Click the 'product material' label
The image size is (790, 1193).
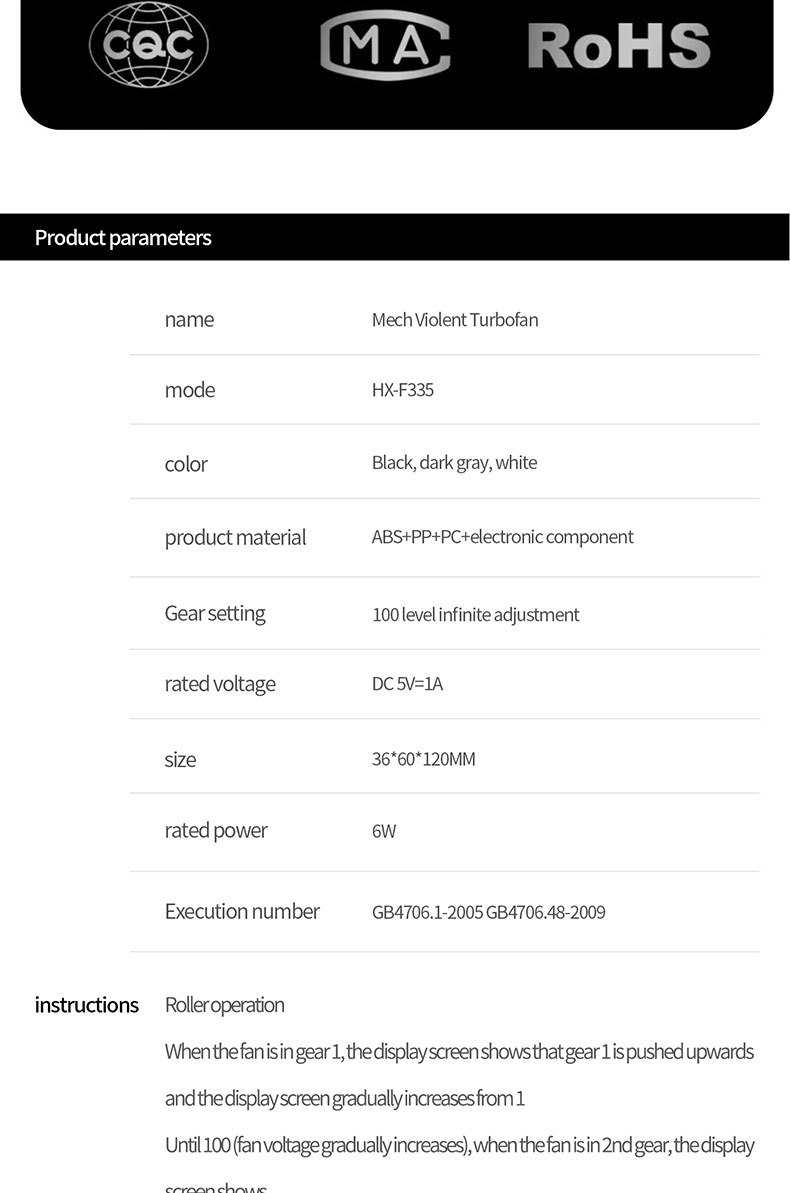tap(235, 538)
